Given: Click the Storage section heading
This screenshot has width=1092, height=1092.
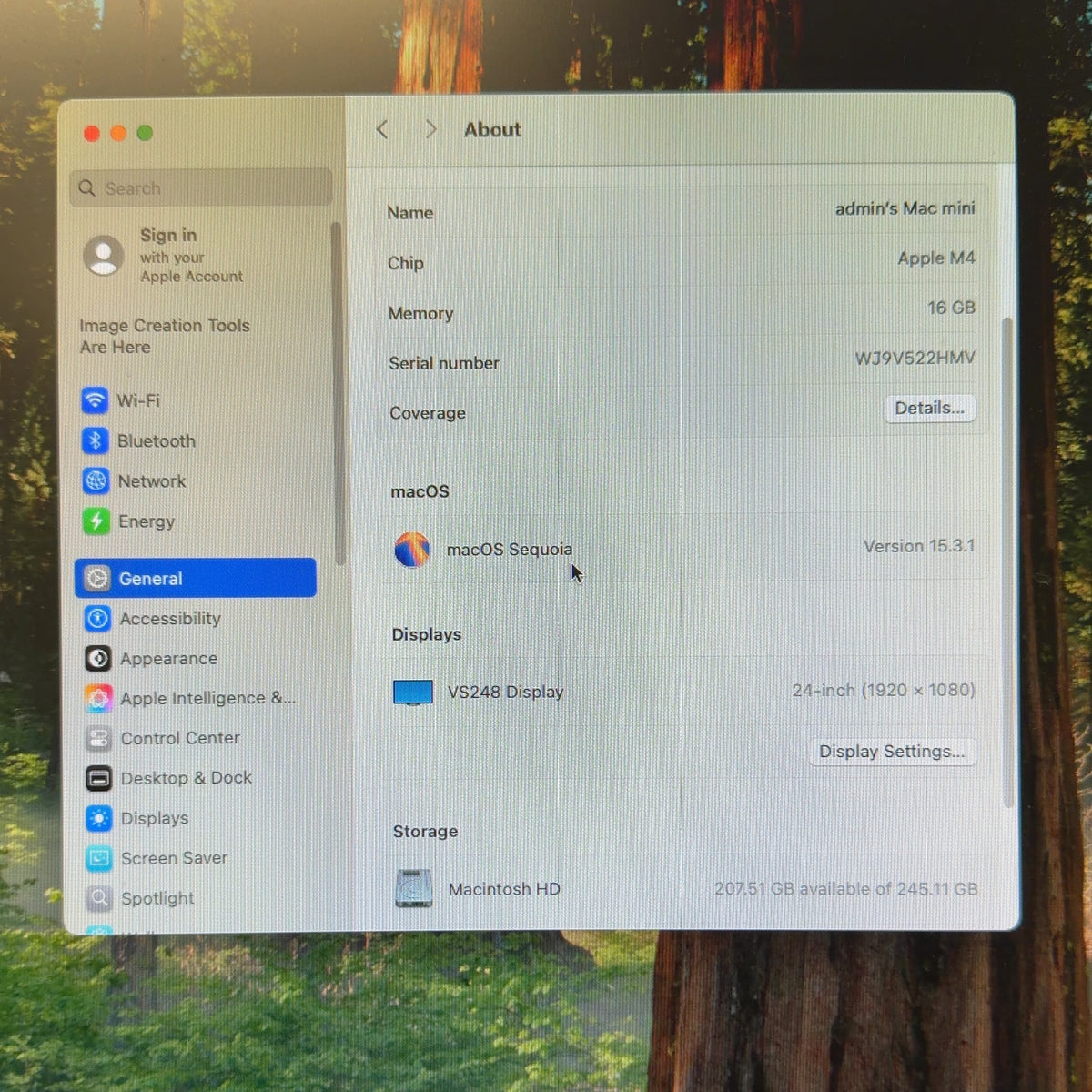Looking at the screenshot, I should tap(425, 831).
